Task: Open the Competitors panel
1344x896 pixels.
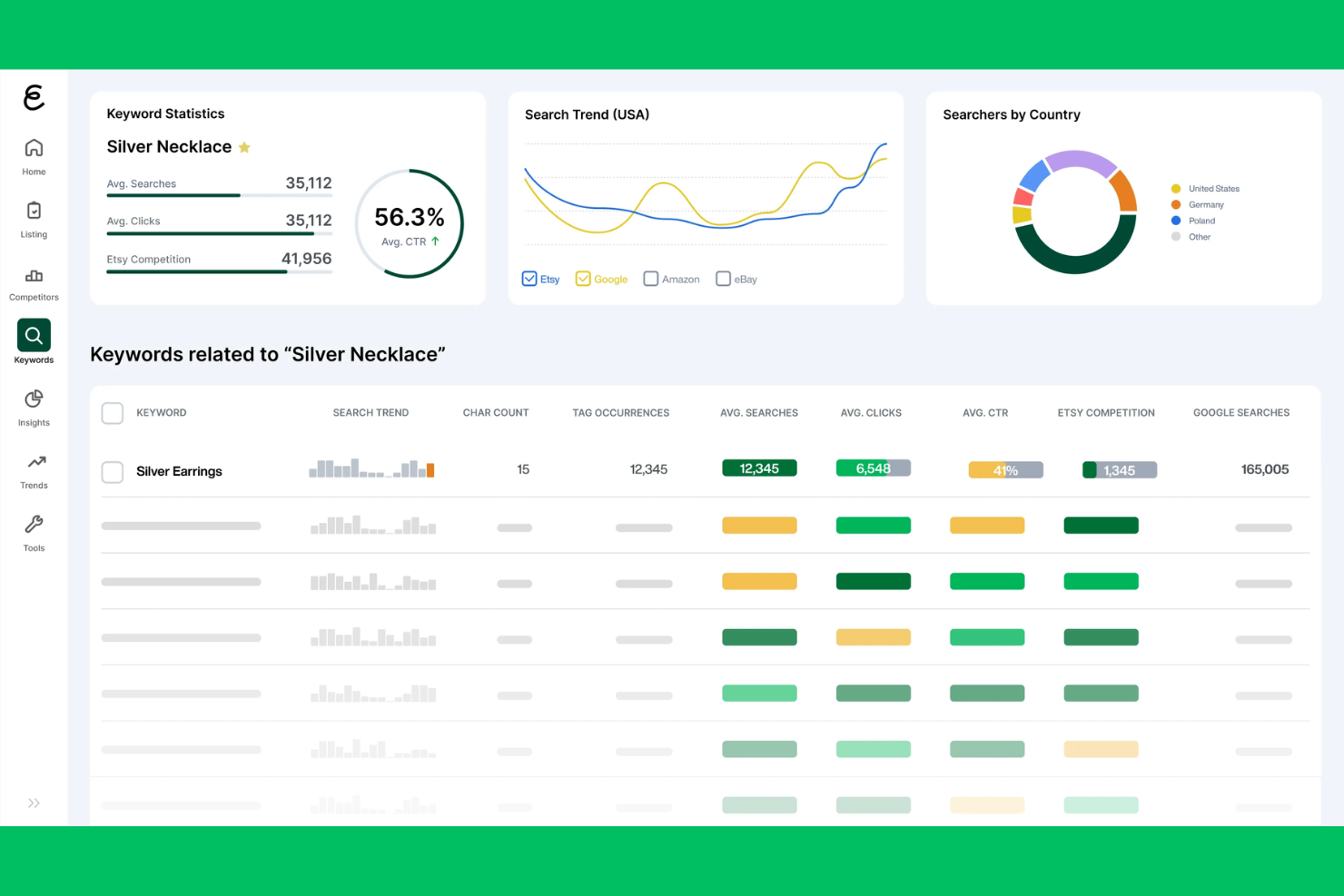Action: coord(34,281)
